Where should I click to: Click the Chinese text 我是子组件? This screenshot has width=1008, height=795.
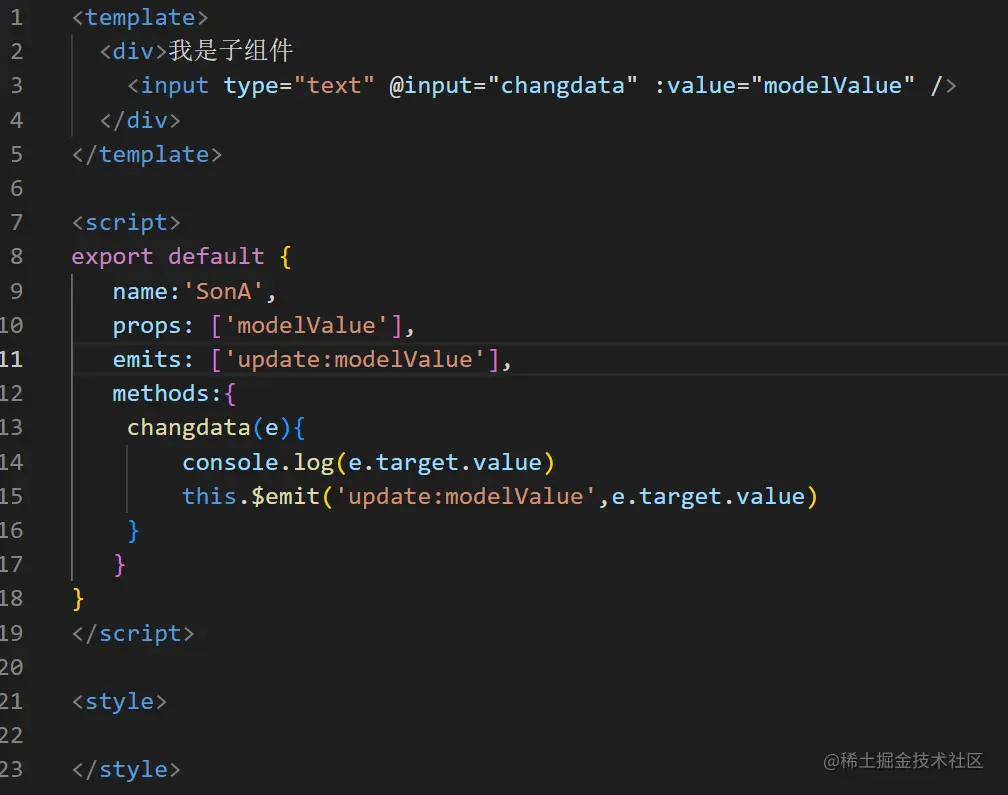[x=231, y=51]
